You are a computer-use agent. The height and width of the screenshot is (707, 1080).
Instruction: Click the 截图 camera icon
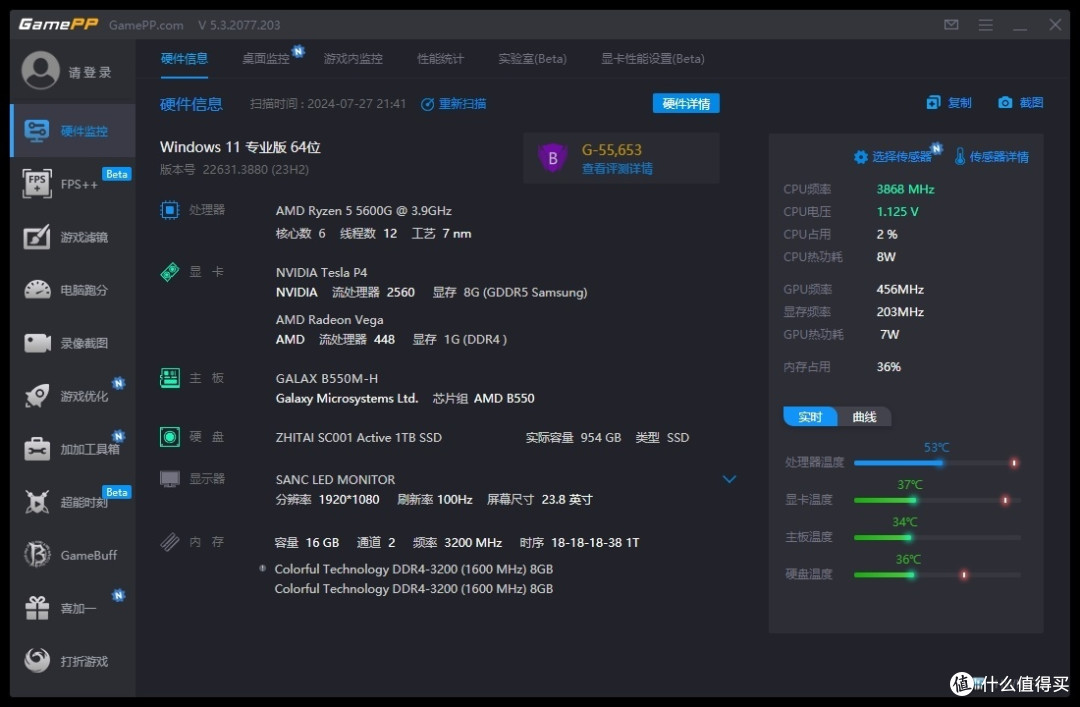pos(1005,103)
